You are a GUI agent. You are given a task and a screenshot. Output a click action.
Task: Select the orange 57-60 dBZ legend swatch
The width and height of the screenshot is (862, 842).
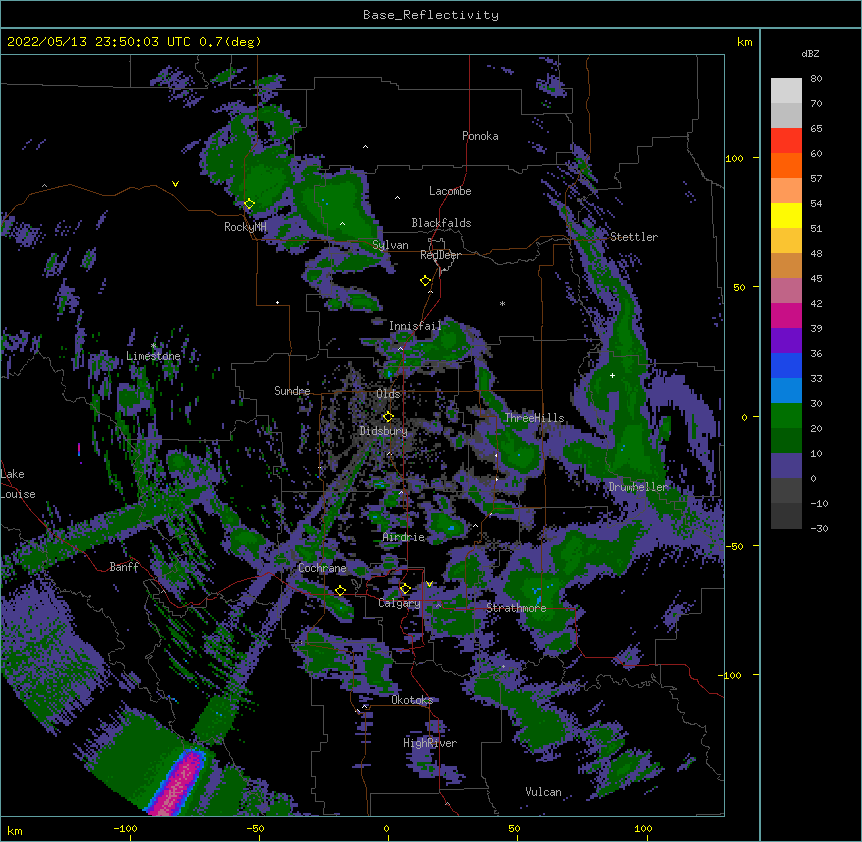(x=786, y=166)
